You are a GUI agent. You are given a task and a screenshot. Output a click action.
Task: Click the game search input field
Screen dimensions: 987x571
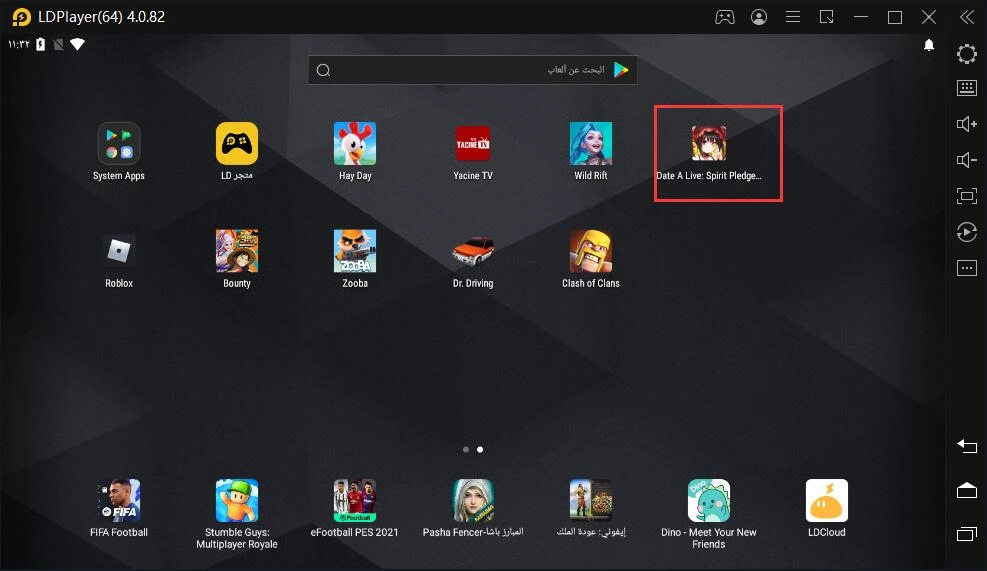pyautogui.click(x=472, y=70)
